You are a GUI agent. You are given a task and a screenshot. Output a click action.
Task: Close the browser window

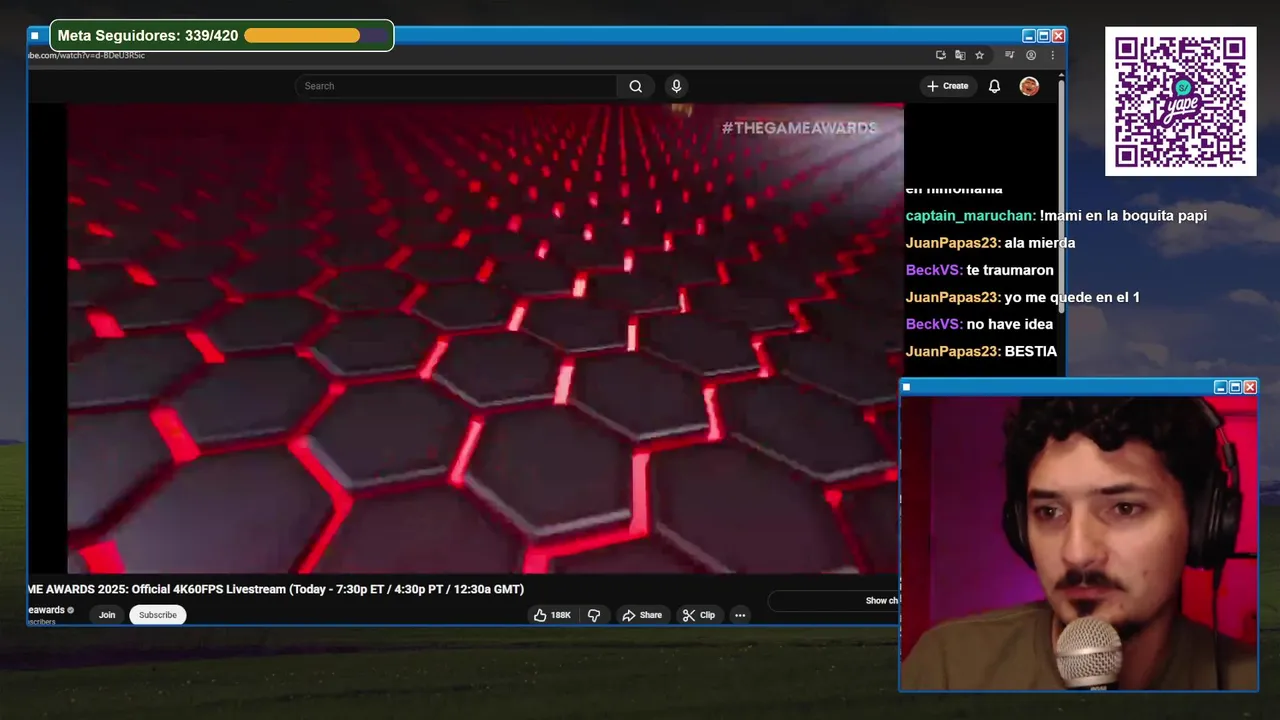click(x=1058, y=36)
